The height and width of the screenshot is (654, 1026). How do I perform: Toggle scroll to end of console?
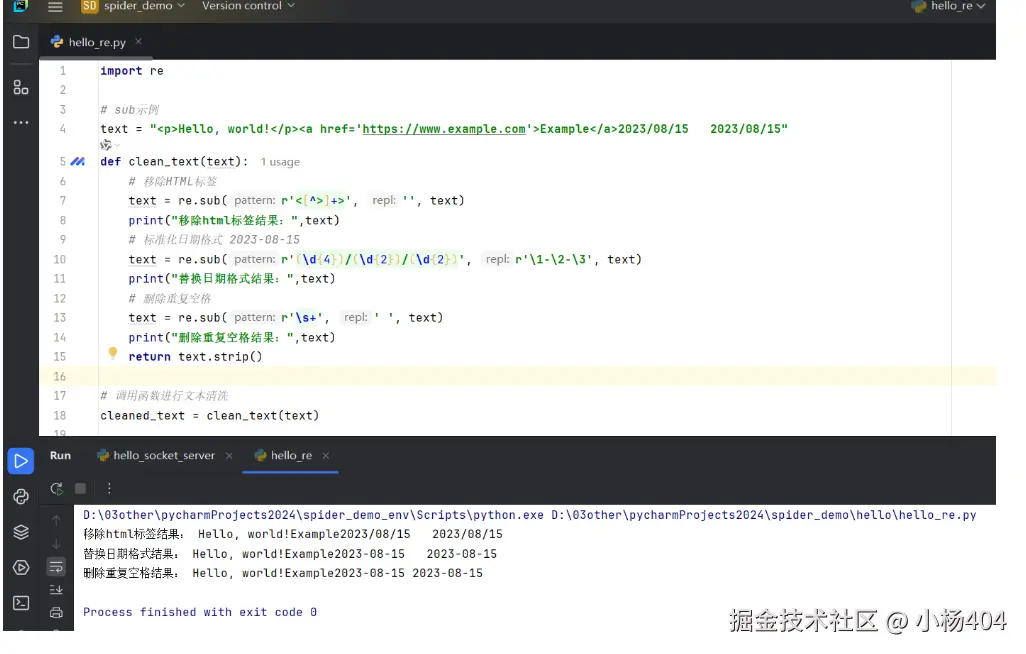[56, 590]
